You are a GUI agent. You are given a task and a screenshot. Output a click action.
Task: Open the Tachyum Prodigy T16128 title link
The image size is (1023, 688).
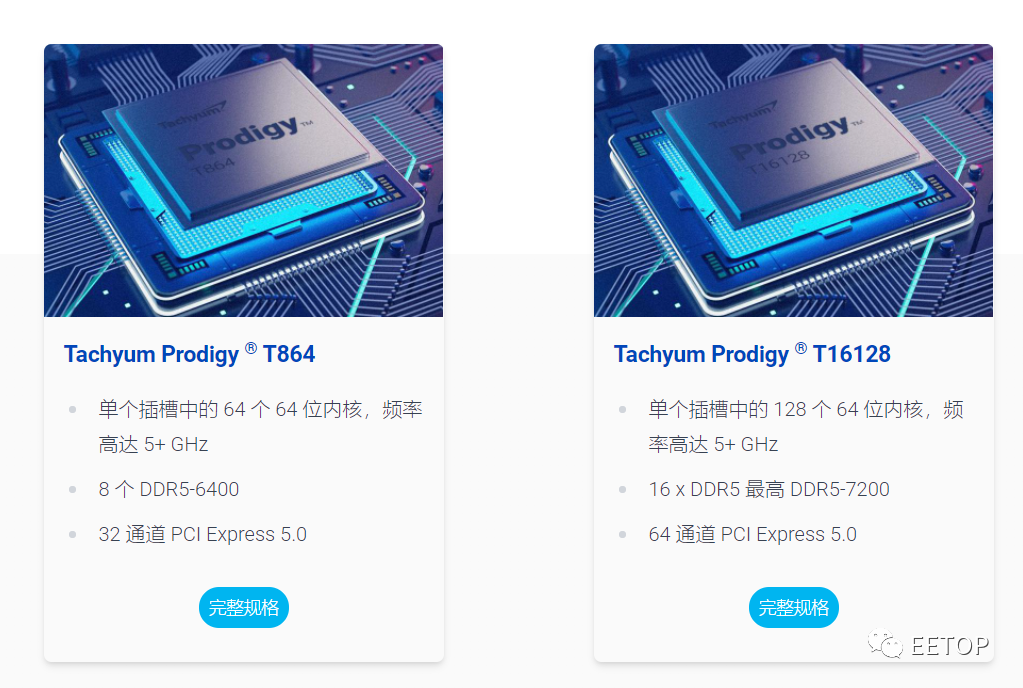click(752, 353)
